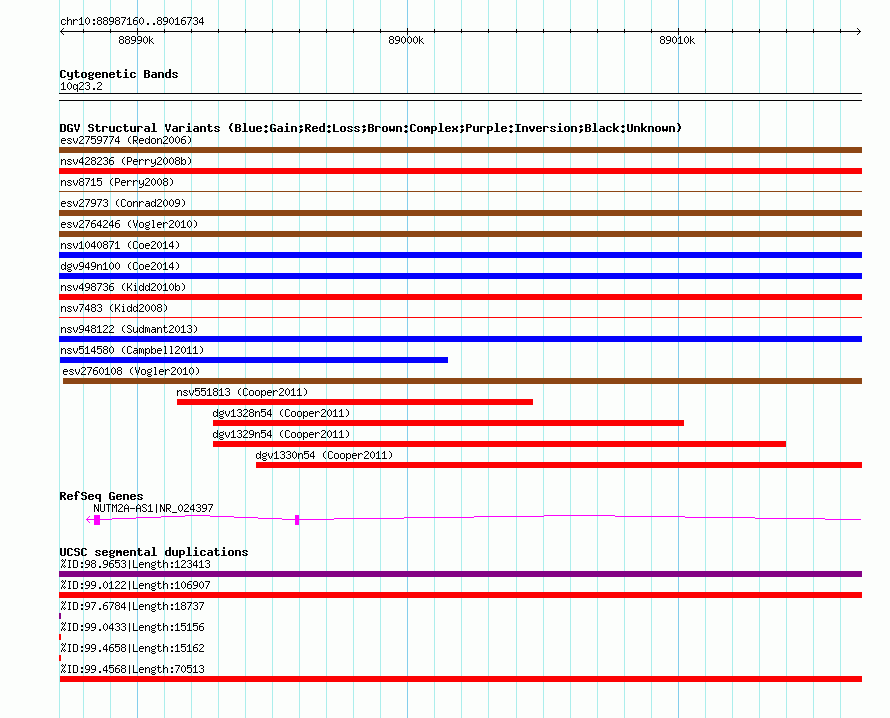Click the 89010k ruler tick label
Screen dimensions: 890x718
pos(677,40)
